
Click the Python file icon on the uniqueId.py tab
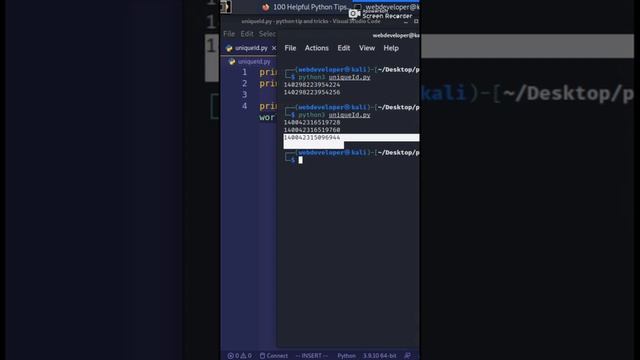click(229, 48)
